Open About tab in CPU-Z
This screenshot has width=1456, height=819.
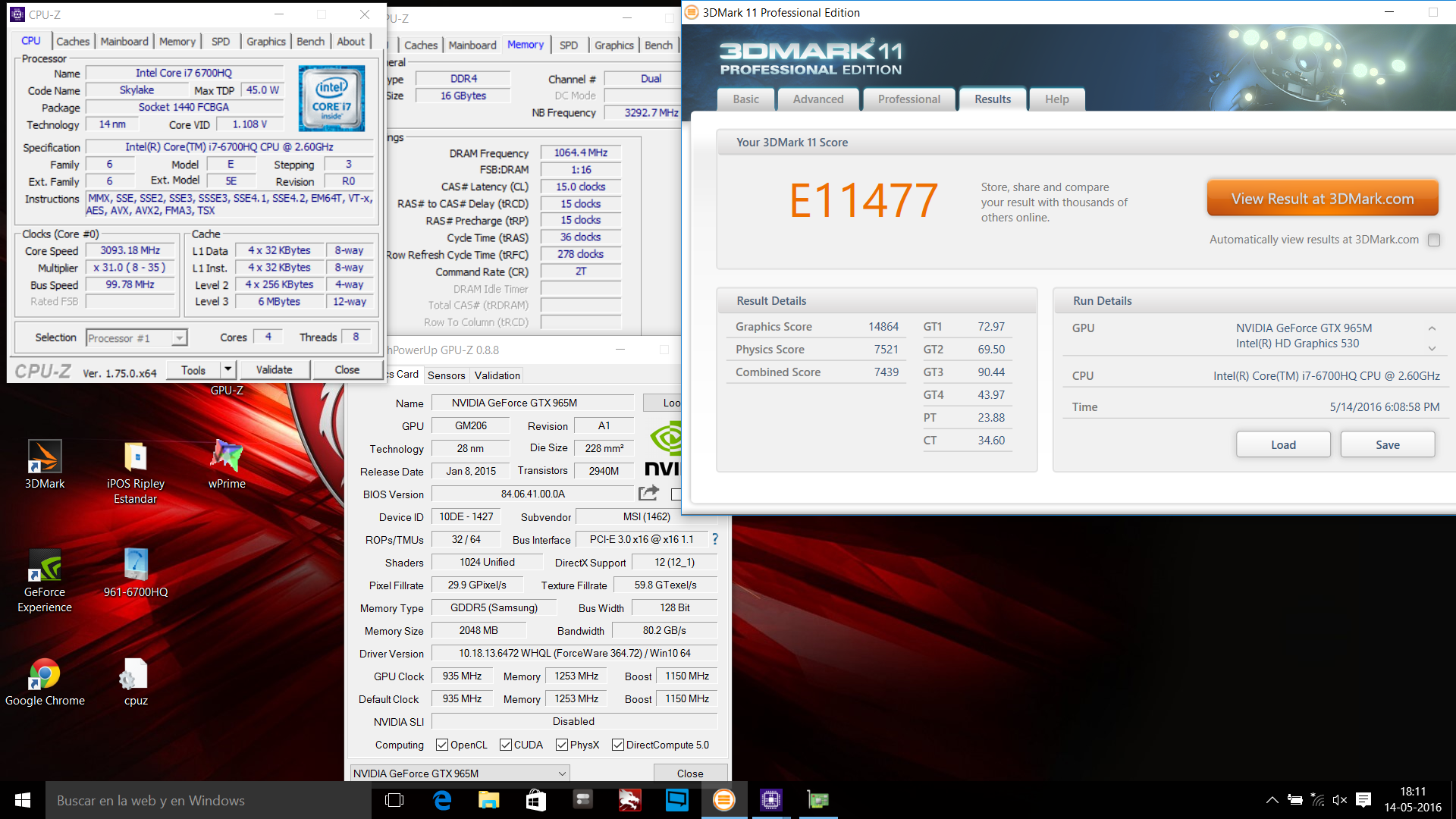click(x=351, y=42)
